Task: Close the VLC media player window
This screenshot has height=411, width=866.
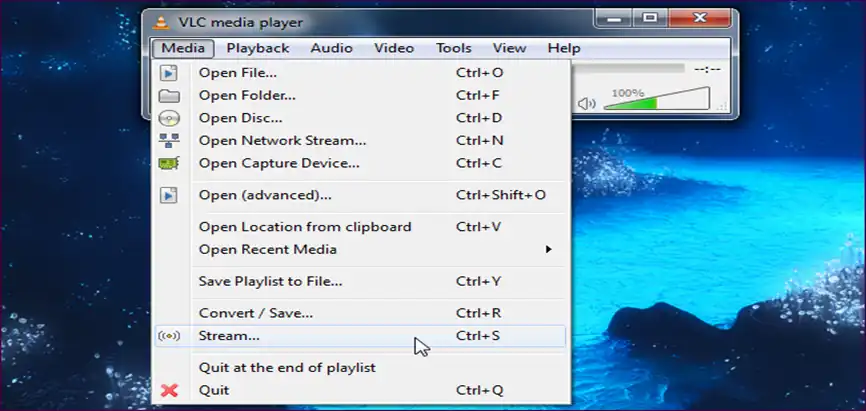Action: [x=700, y=18]
